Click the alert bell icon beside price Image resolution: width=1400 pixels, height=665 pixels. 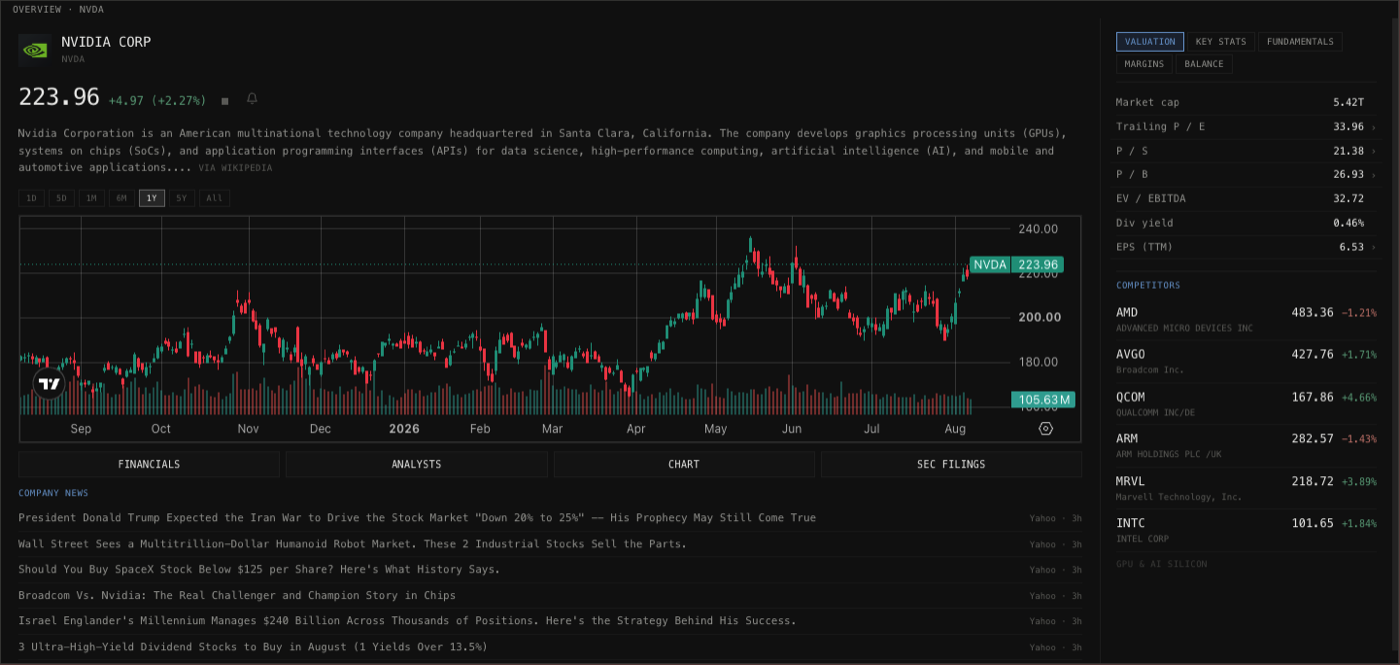click(252, 99)
